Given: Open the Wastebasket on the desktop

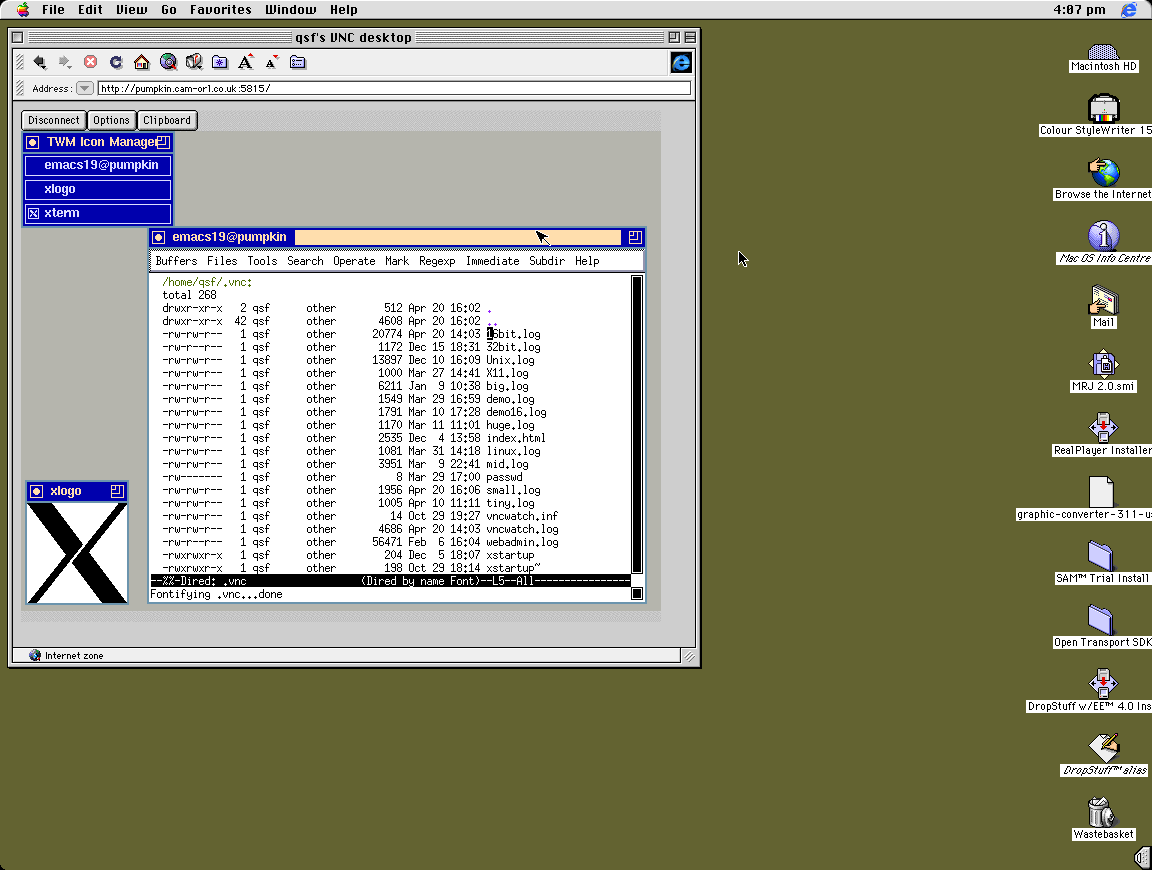Looking at the screenshot, I should 1100,810.
